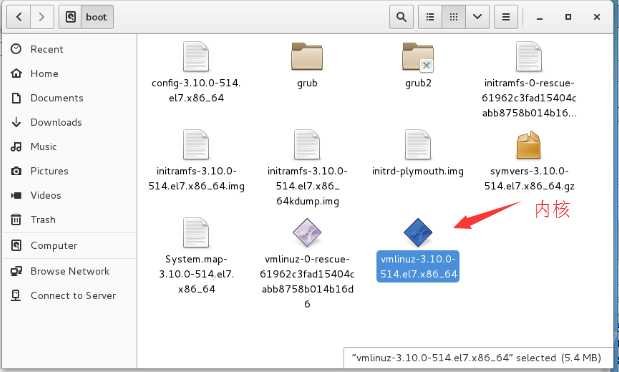The width and height of the screenshot is (619, 372).
Task: Select System.map-3.10.0-514.el7.x86_64 file icon
Action: point(196,233)
